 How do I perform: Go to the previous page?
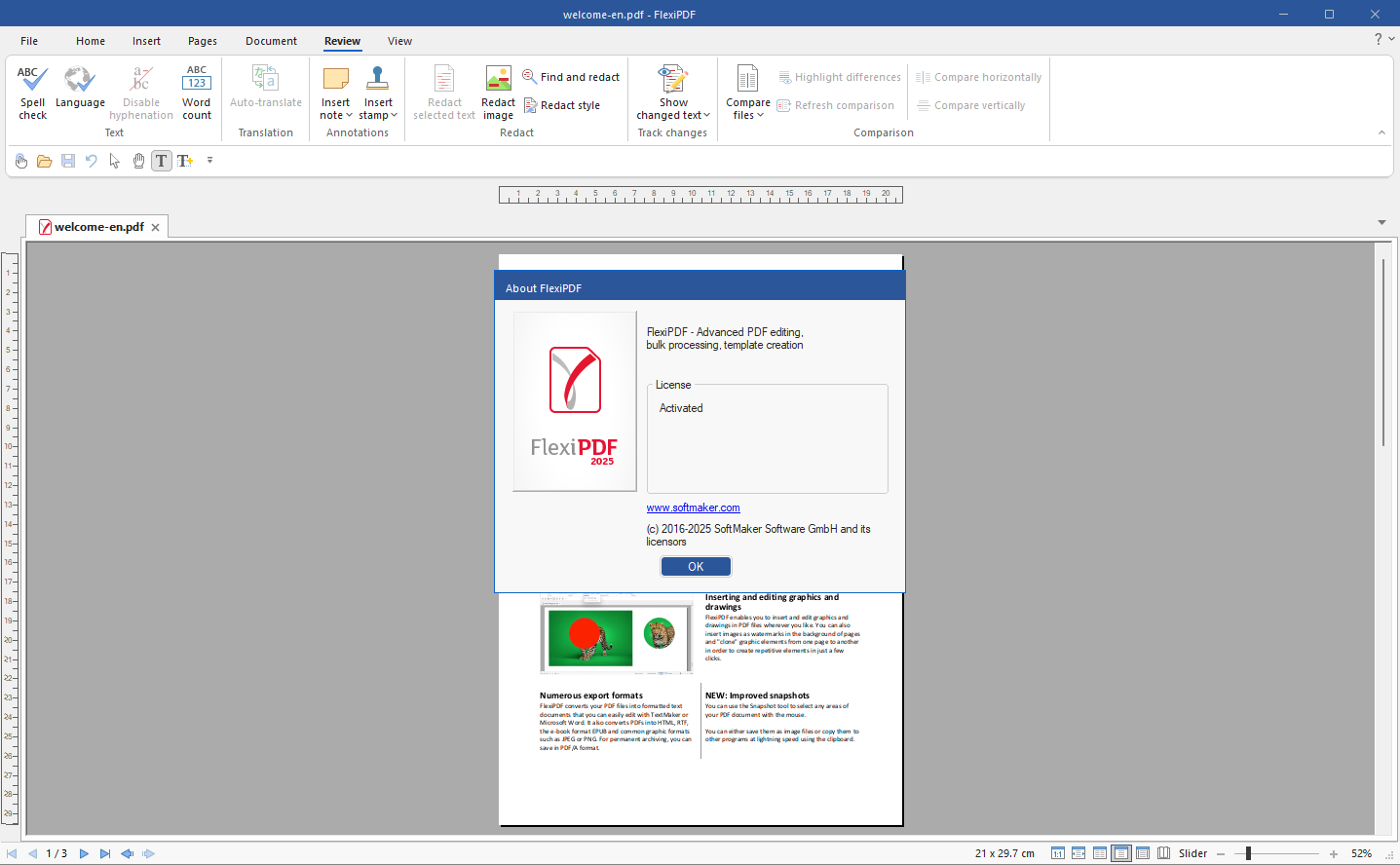(32, 853)
